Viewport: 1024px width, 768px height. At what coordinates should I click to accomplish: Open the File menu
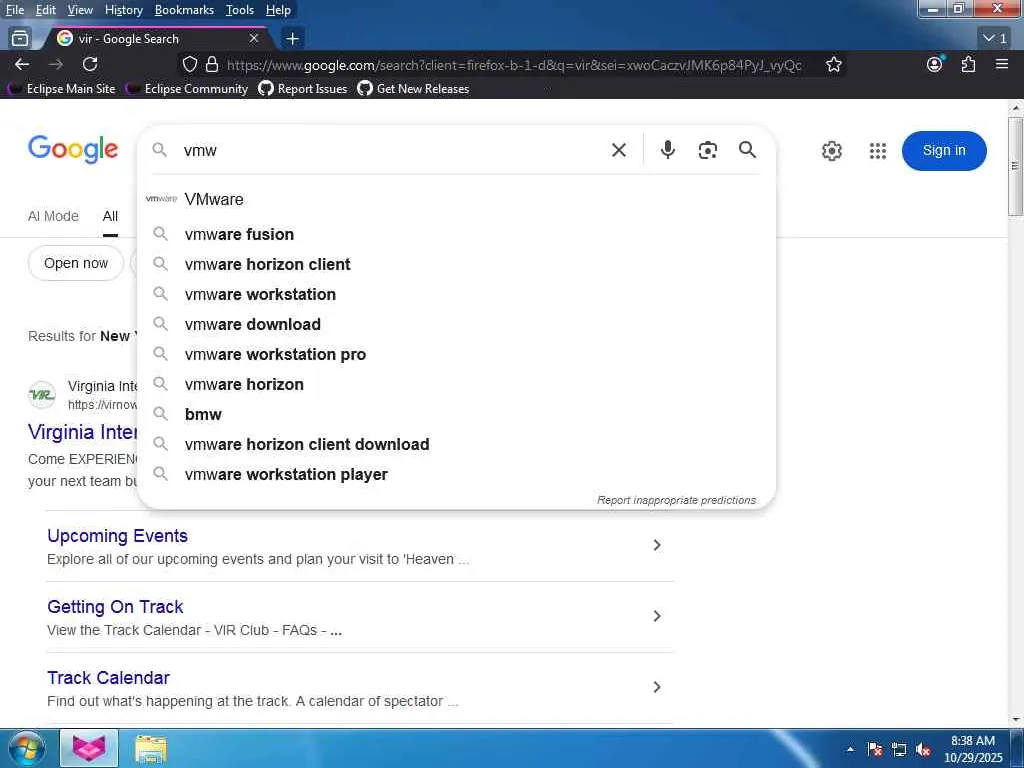(x=14, y=10)
